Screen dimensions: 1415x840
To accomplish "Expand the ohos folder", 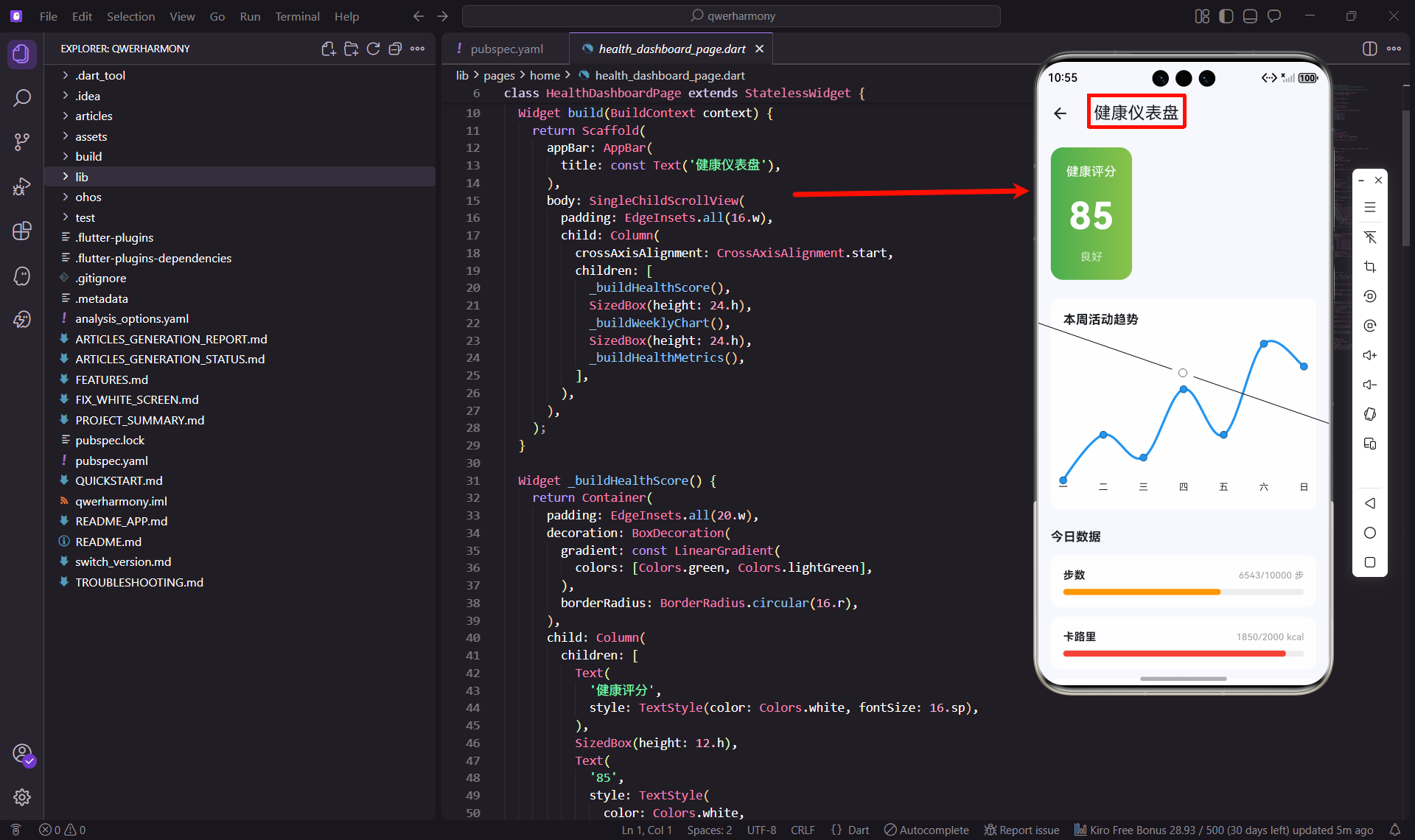I will point(88,197).
